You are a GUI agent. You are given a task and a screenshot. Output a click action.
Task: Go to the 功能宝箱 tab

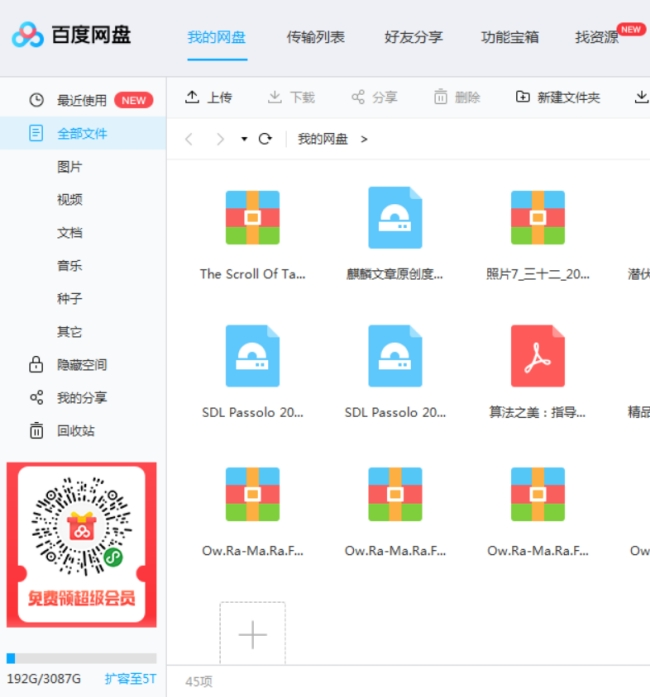(x=510, y=37)
